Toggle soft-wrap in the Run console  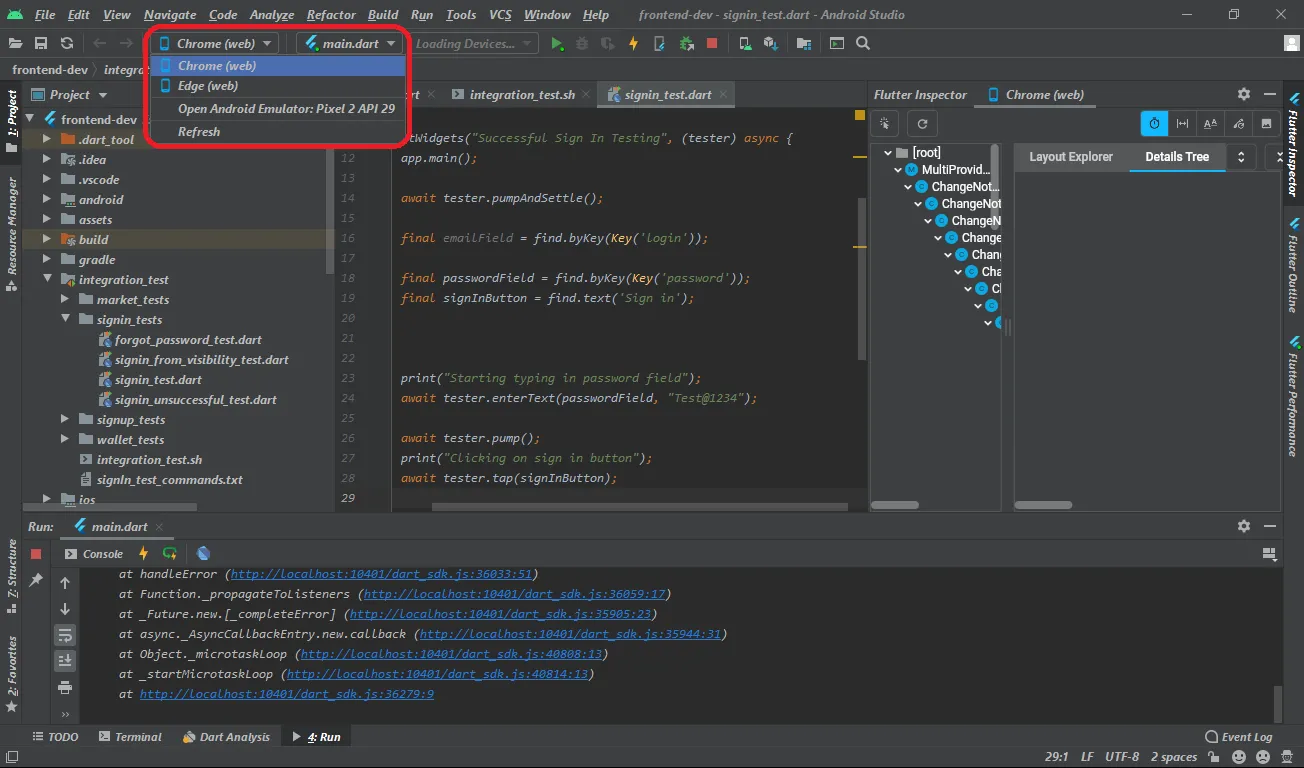65,635
